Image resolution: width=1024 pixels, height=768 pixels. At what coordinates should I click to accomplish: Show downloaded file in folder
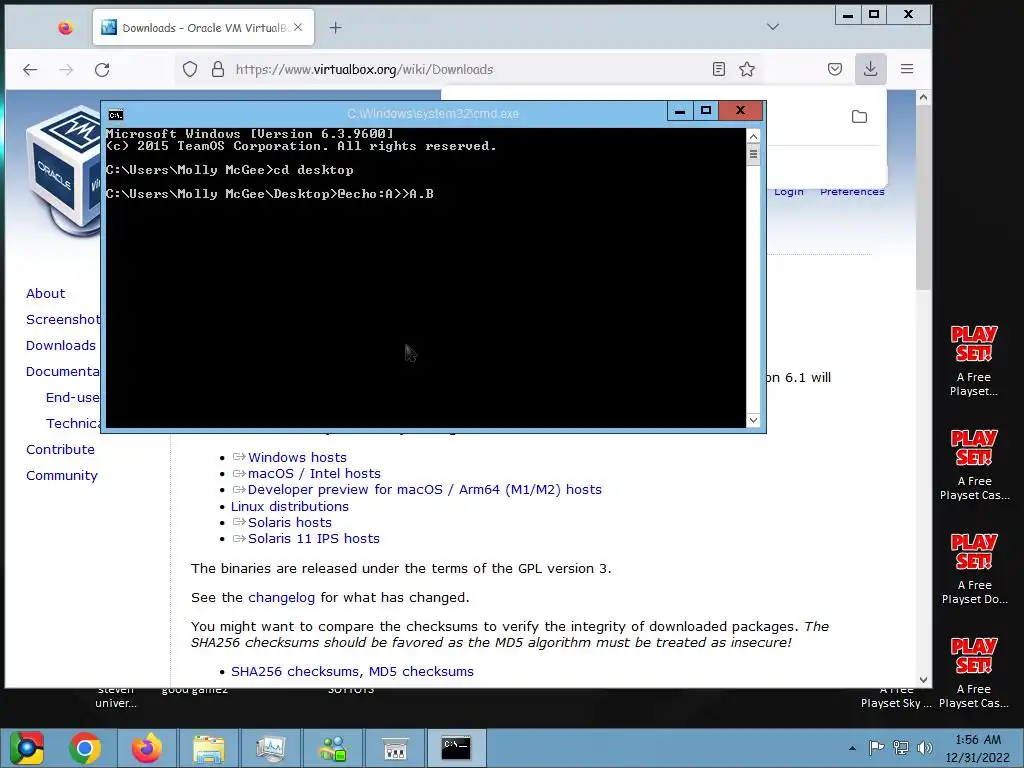coord(859,117)
